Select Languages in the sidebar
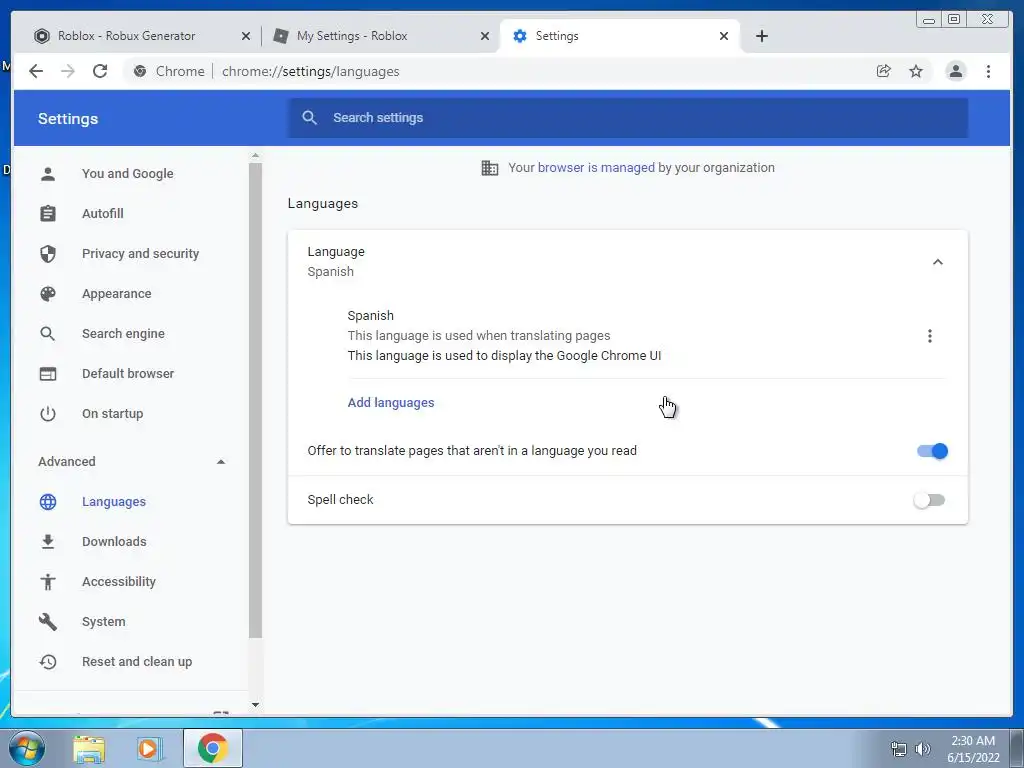The width and height of the screenshot is (1024, 768). [x=114, y=502]
